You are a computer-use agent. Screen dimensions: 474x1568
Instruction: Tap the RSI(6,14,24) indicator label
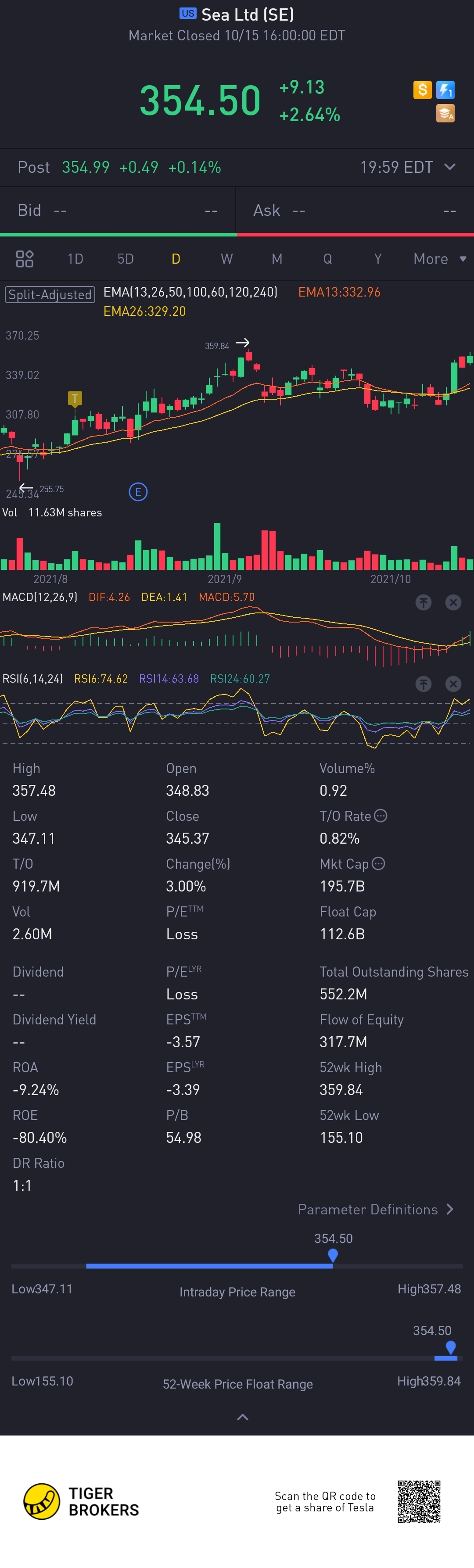tap(33, 678)
